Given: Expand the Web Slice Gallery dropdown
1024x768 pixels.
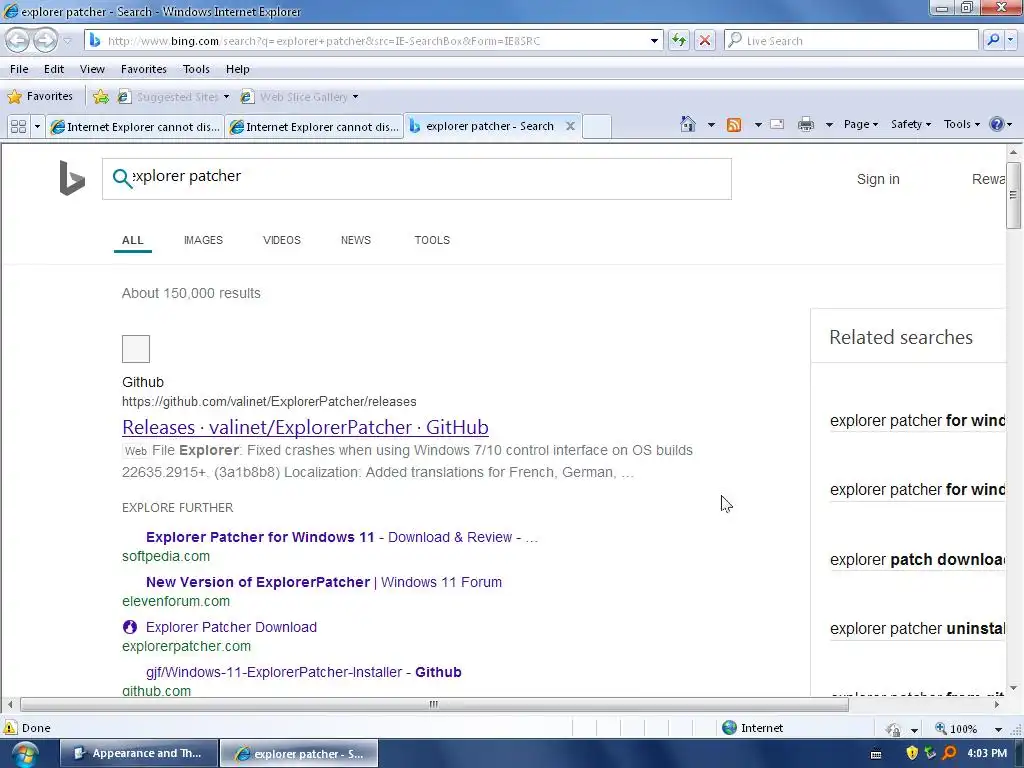Looking at the screenshot, I should (x=355, y=97).
